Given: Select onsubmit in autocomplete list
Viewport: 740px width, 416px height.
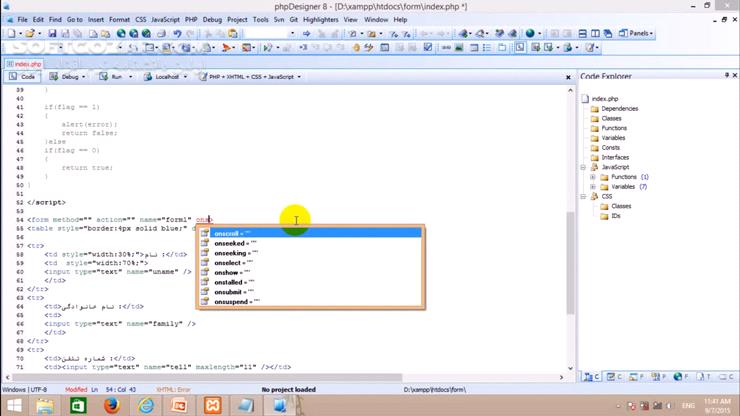Looking at the screenshot, I should click(x=311, y=292).
